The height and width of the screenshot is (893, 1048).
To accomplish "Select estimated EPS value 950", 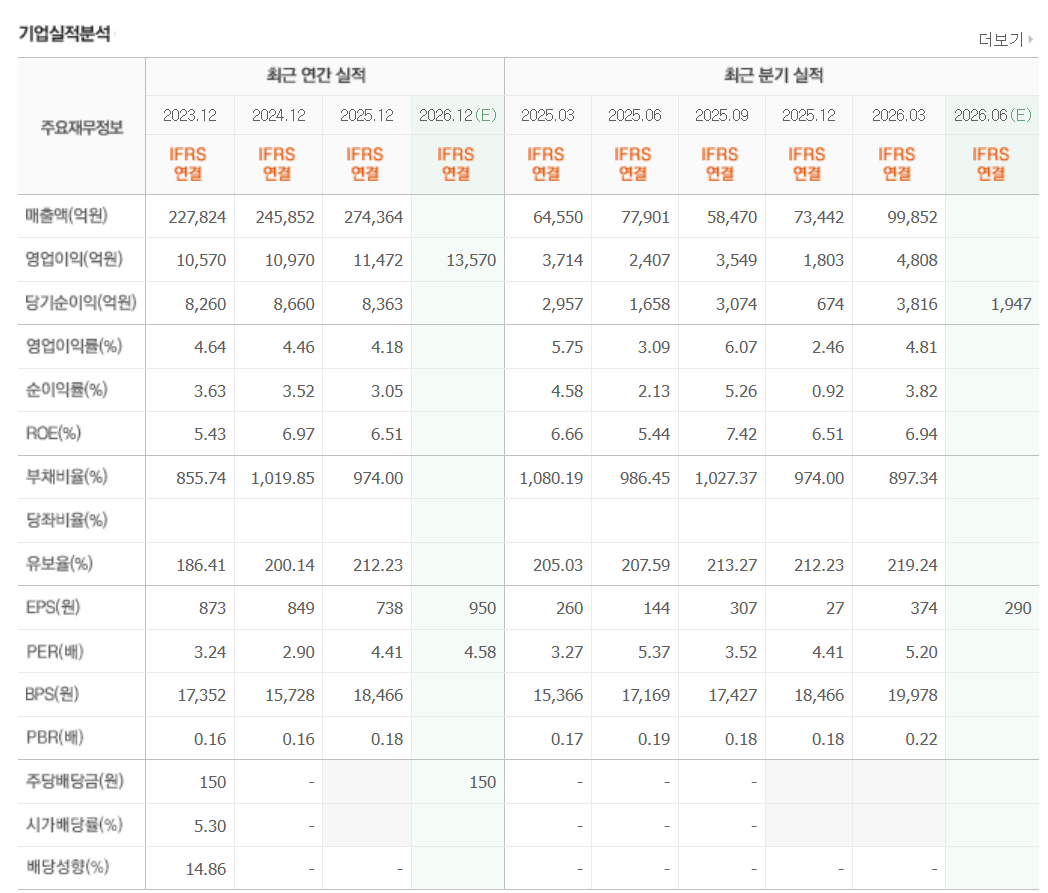I will 482,608.
